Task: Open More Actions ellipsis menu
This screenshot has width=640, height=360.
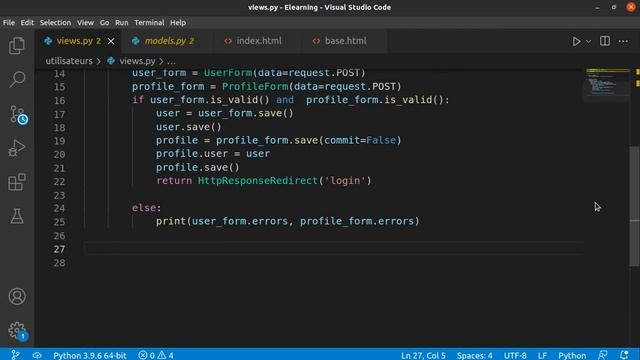Action: pyautogui.click(x=623, y=41)
